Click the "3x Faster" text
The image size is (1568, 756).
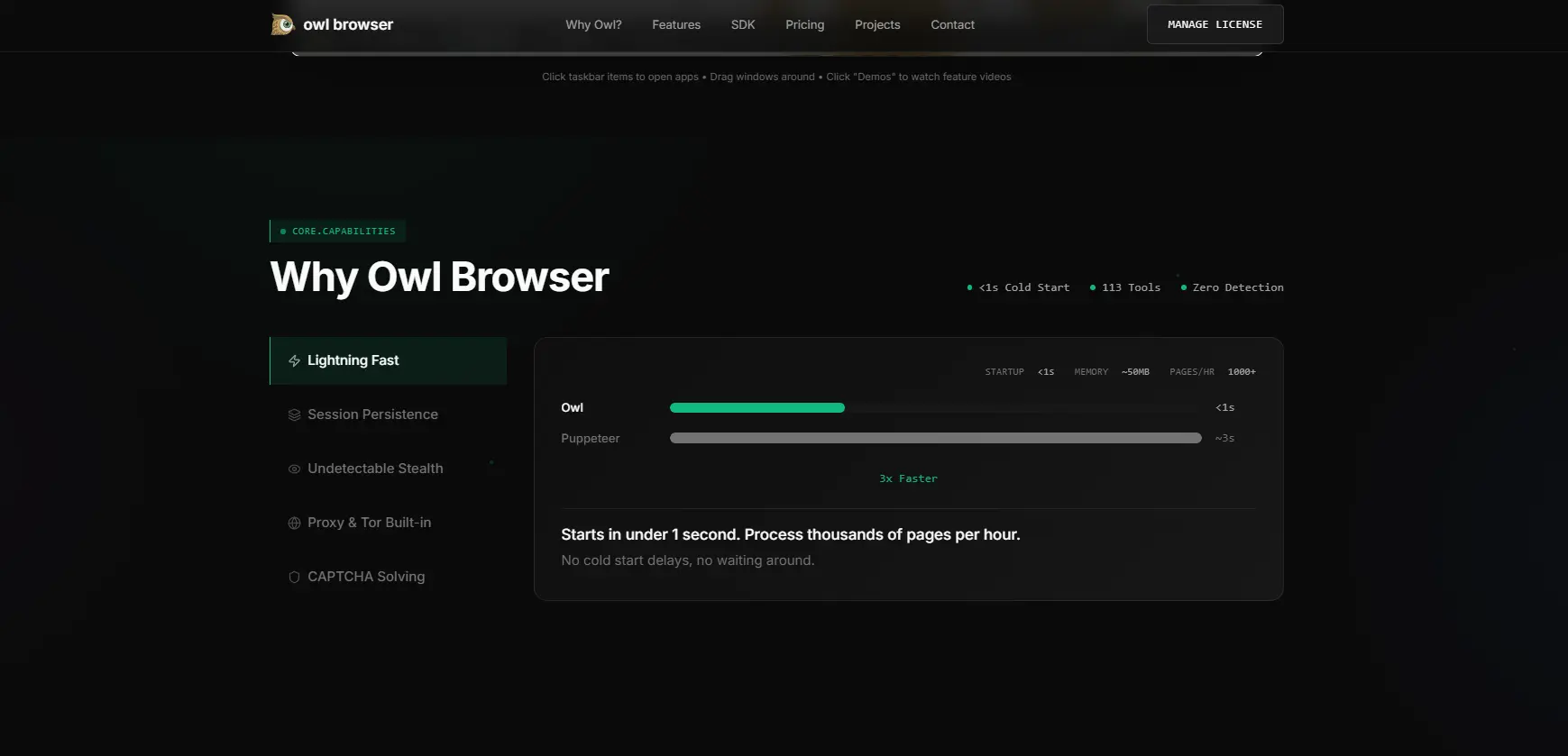pos(908,478)
